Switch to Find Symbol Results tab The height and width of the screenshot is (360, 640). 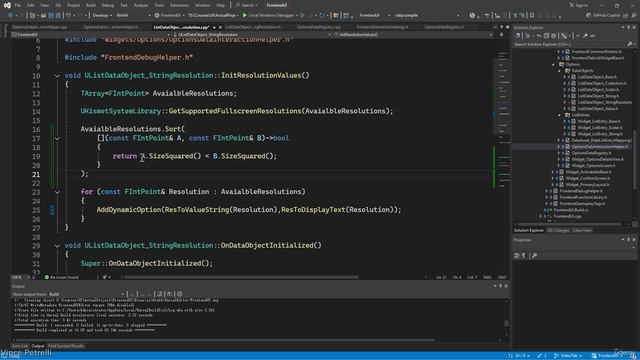tap(66, 346)
